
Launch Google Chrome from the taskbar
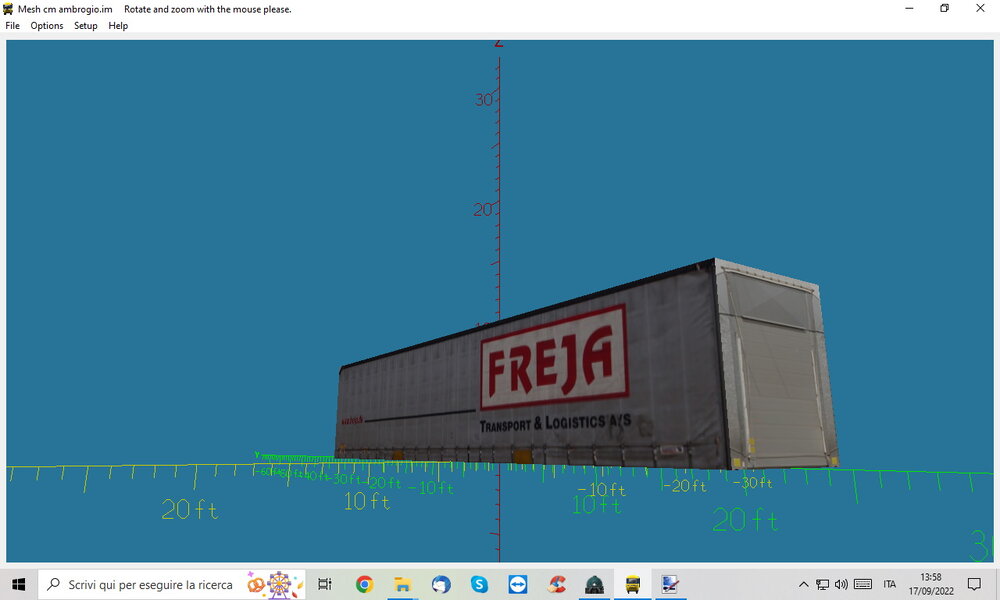(x=364, y=584)
